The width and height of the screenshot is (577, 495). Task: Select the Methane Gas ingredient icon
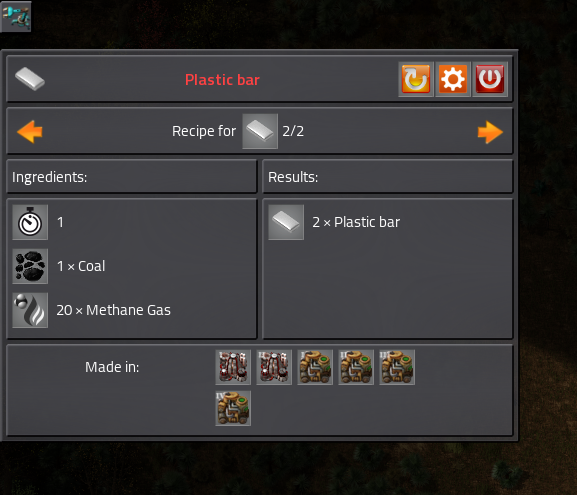coord(30,310)
